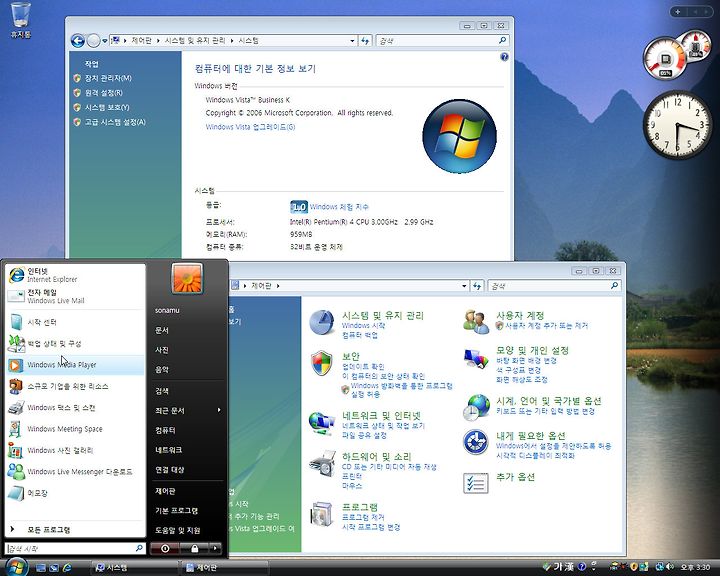Open 백업 상태 및 구성 entry
Viewport: 720px width, 576px height.
click(75, 344)
